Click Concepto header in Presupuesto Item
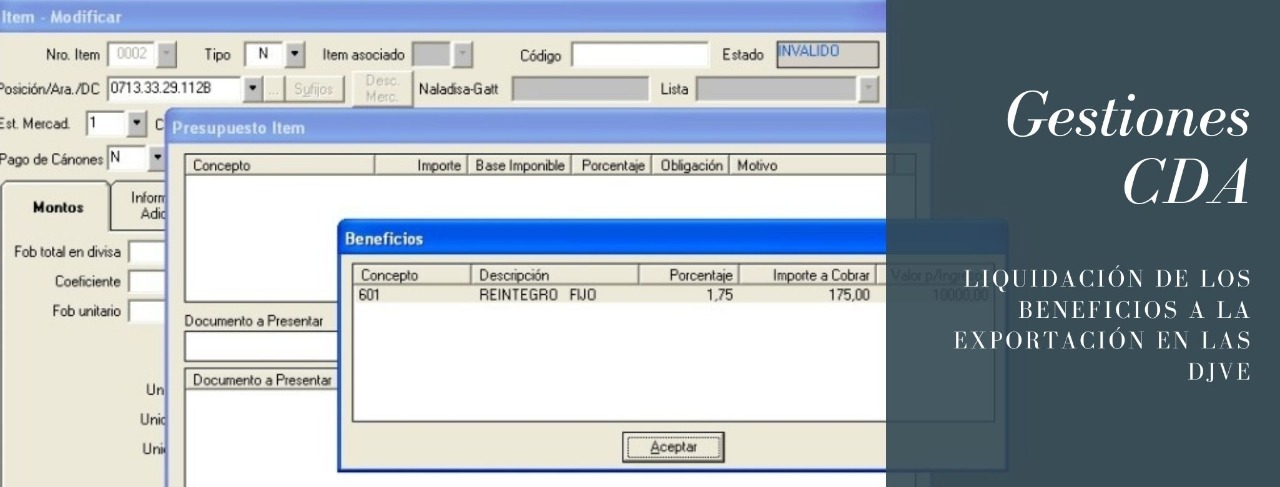 279,164
